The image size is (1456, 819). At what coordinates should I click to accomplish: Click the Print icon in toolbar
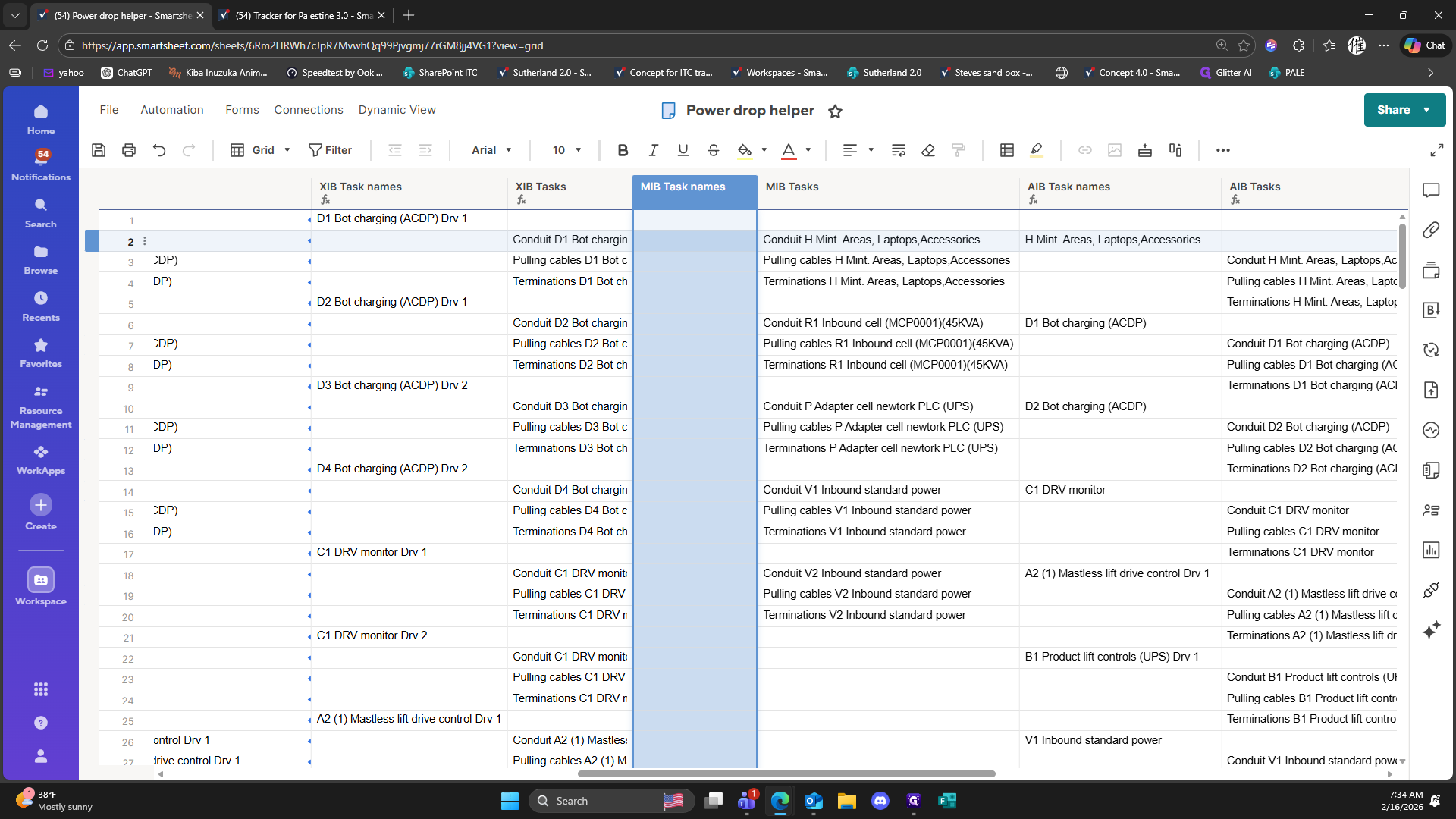(129, 150)
